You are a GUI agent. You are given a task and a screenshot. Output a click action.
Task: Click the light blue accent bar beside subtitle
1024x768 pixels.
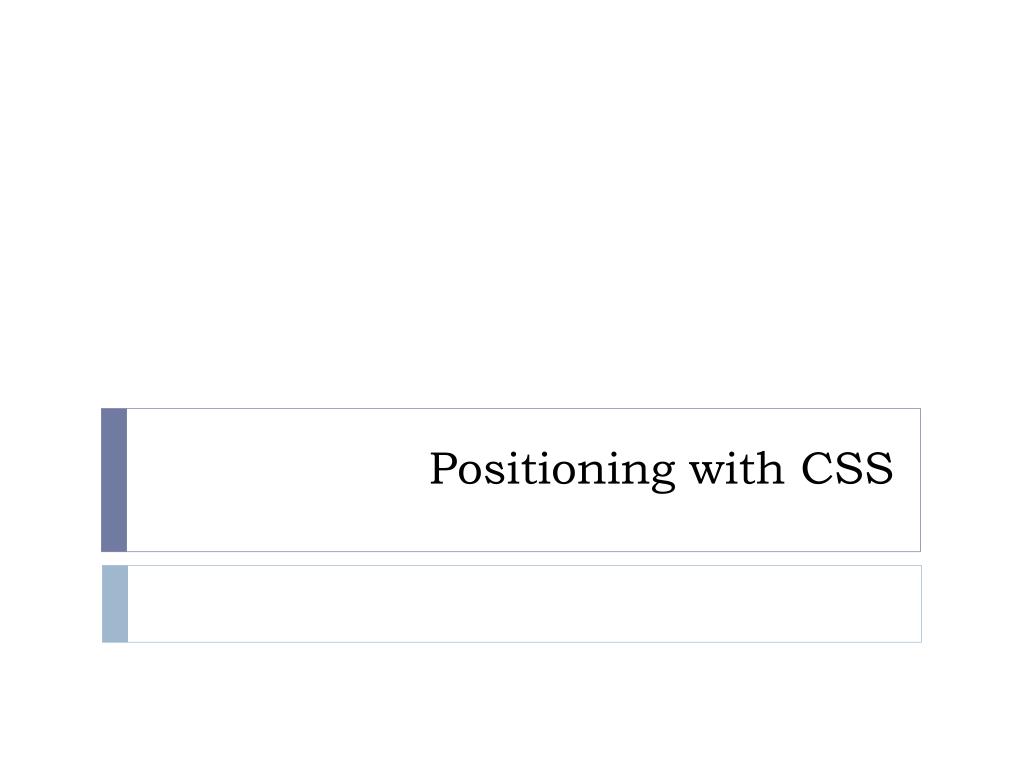click(x=115, y=604)
